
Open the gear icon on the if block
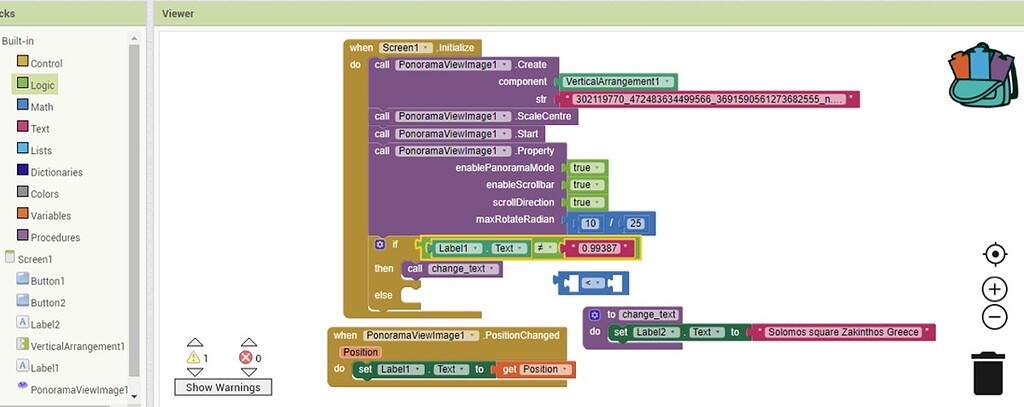click(380, 244)
